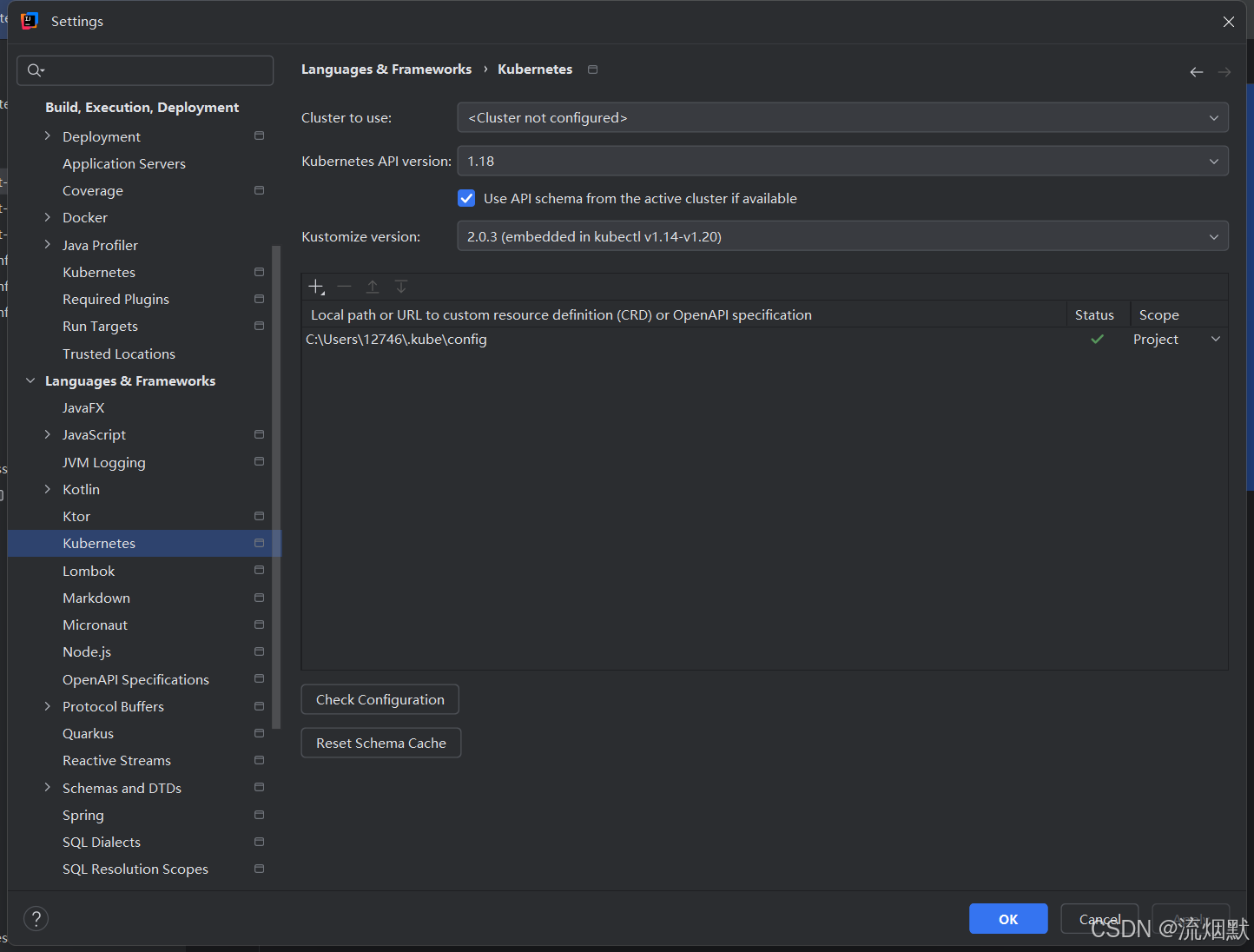Collapse the Languages & Frameworks section
The image size is (1254, 952).
click(x=30, y=380)
